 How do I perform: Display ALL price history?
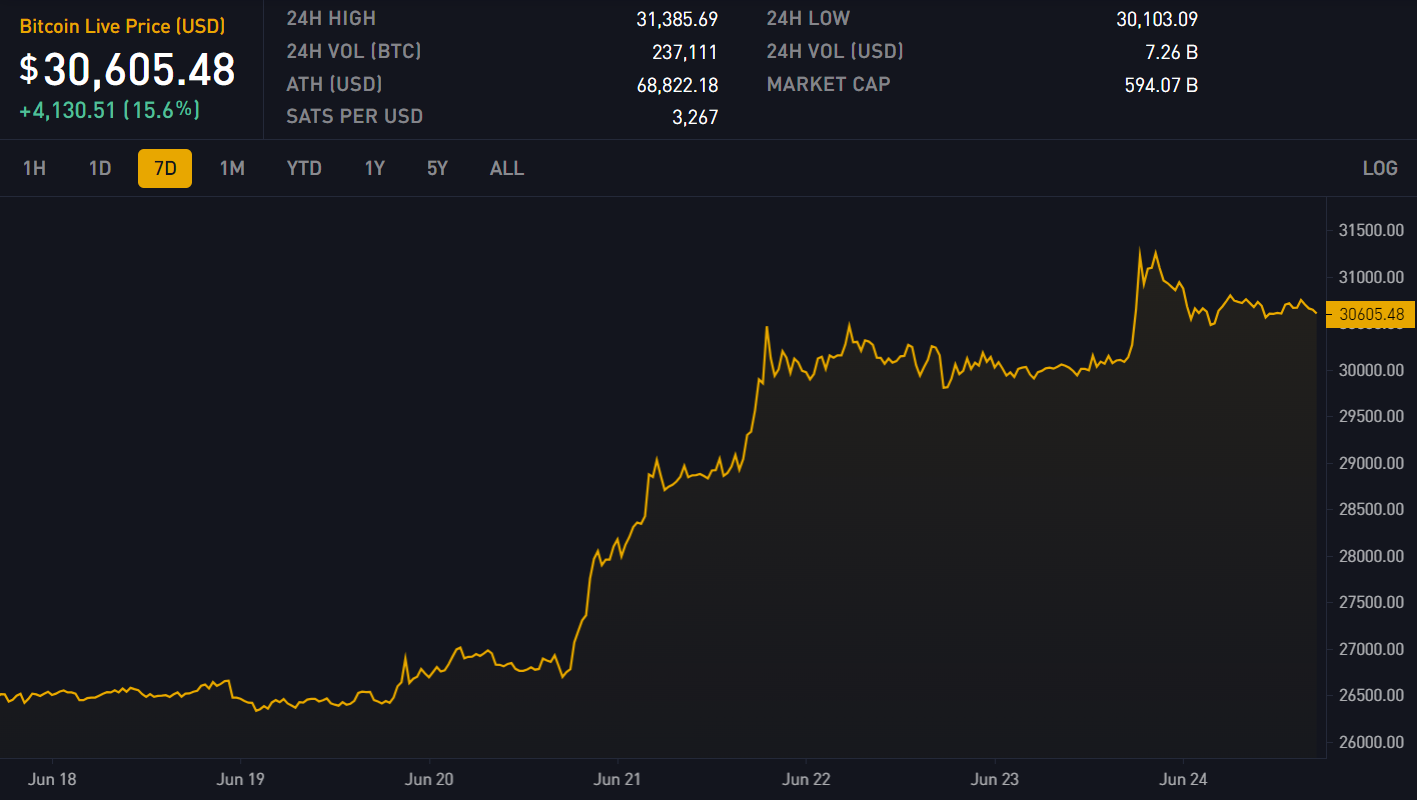tap(506, 168)
